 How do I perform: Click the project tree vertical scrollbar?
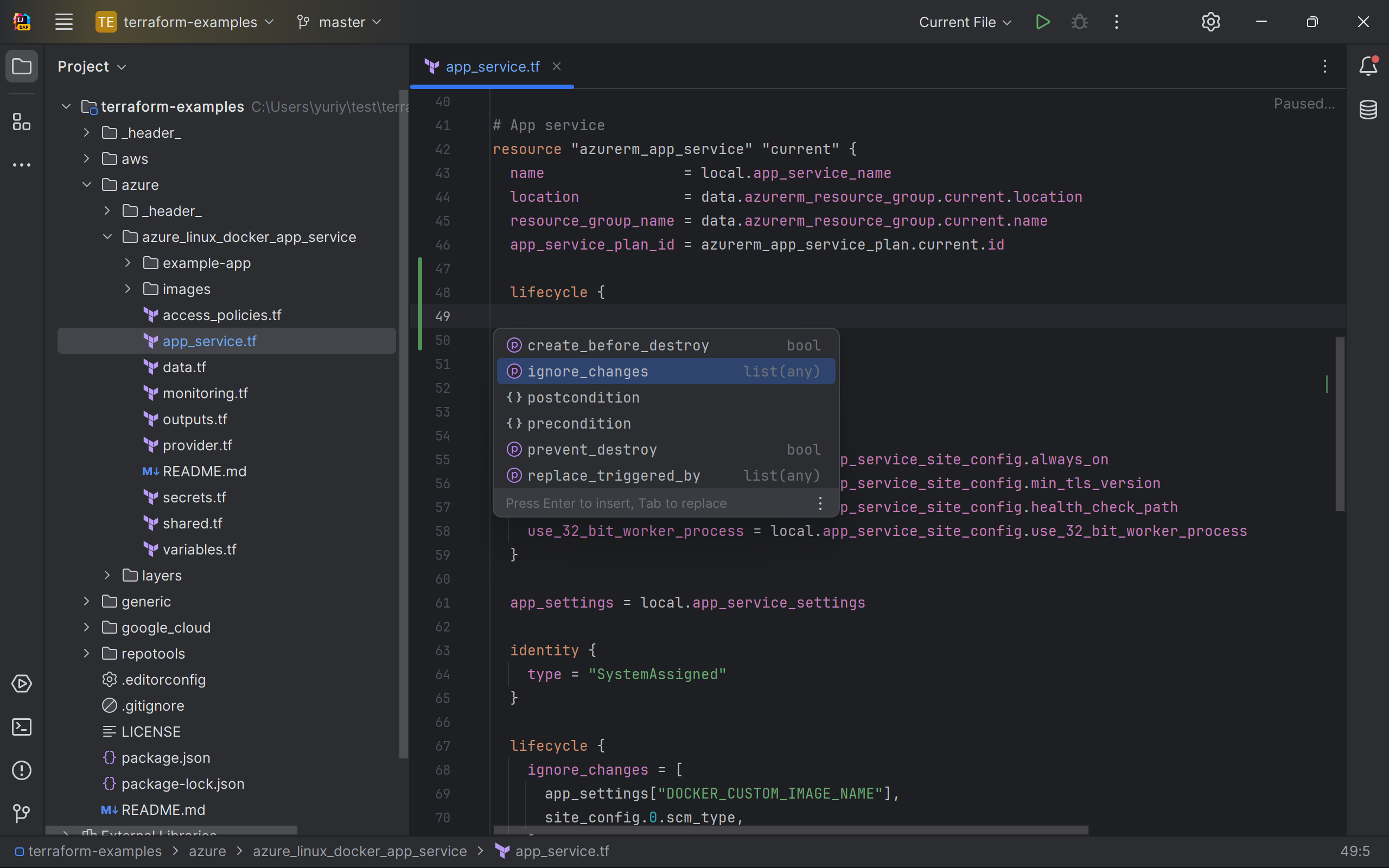(404, 424)
